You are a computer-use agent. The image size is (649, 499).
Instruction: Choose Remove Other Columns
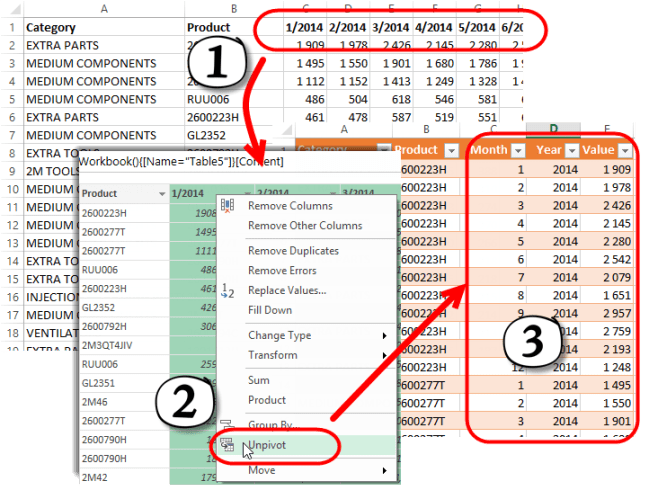pyautogui.click(x=305, y=226)
